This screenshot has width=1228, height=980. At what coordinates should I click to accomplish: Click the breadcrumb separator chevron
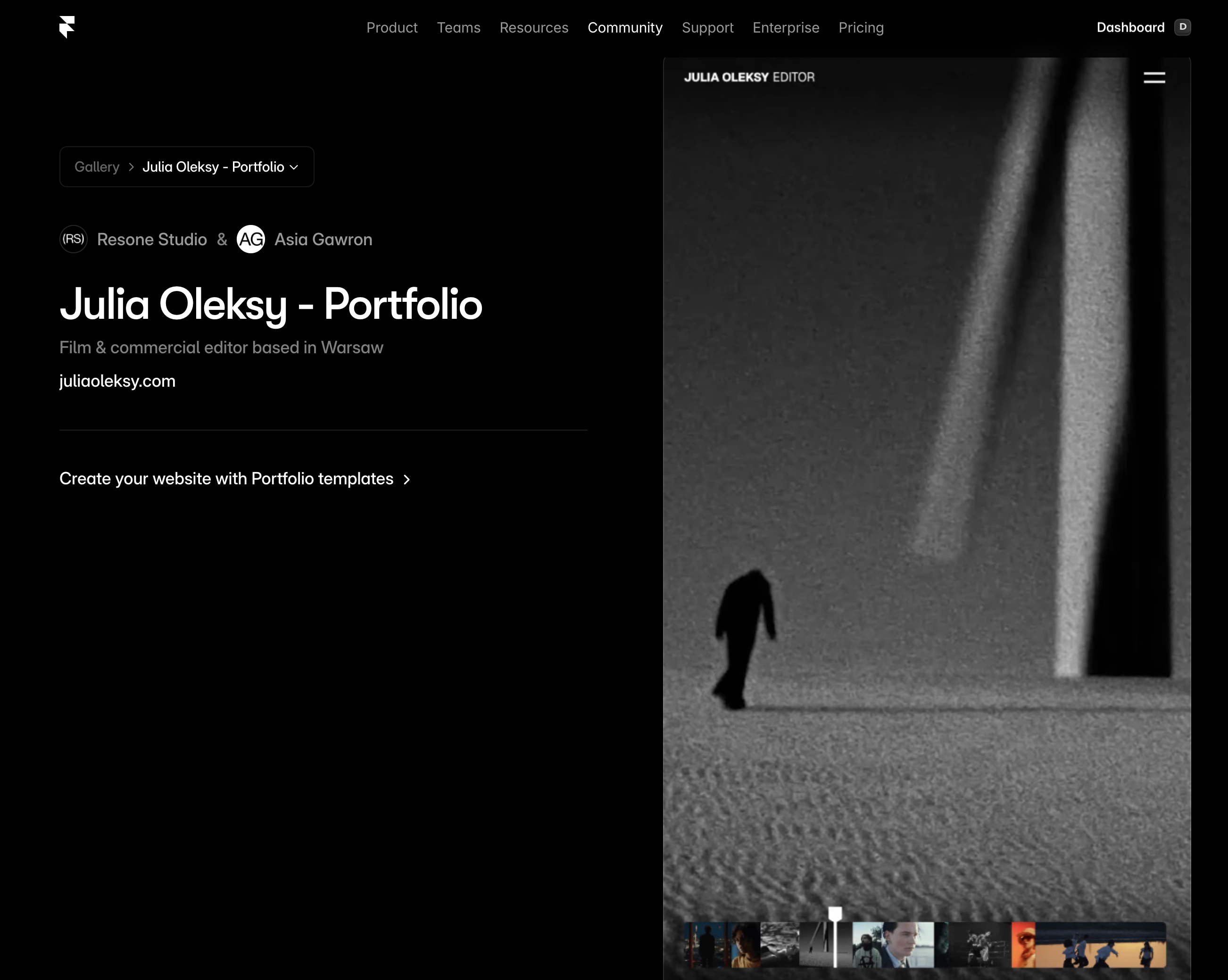tap(131, 167)
